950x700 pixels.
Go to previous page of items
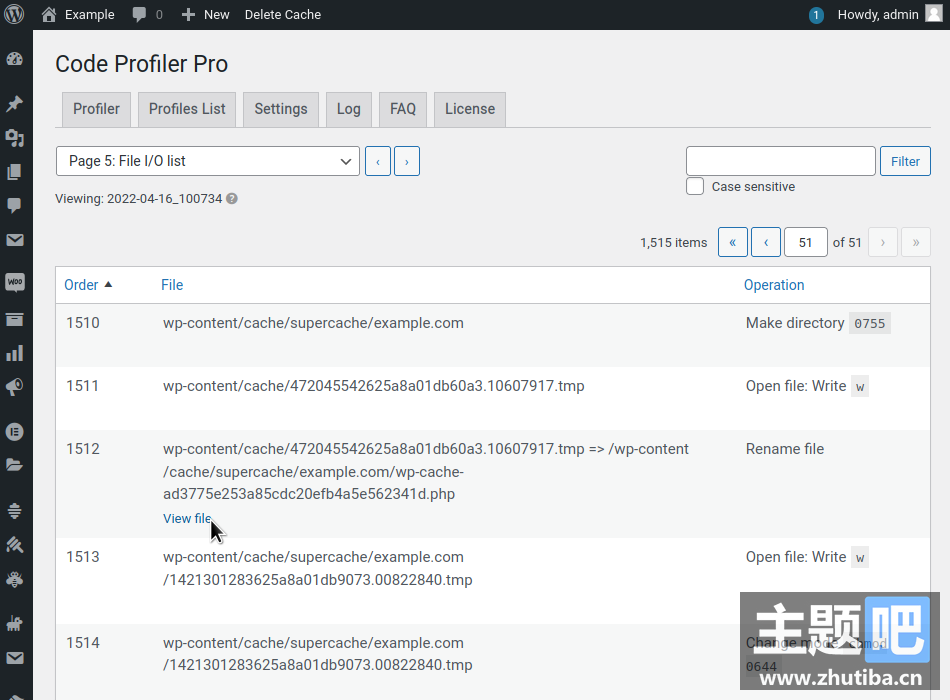click(766, 242)
